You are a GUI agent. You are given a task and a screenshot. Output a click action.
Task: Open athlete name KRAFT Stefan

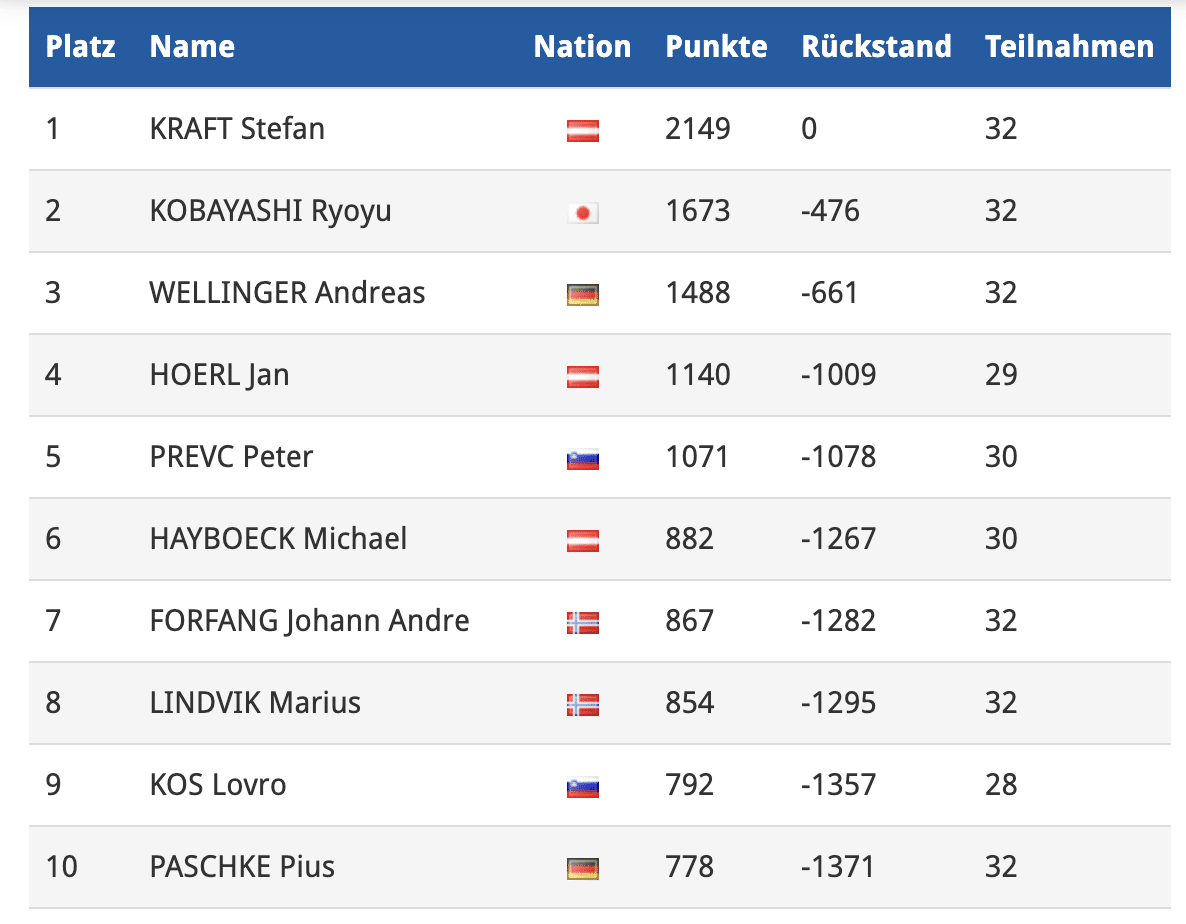[x=237, y=129]
